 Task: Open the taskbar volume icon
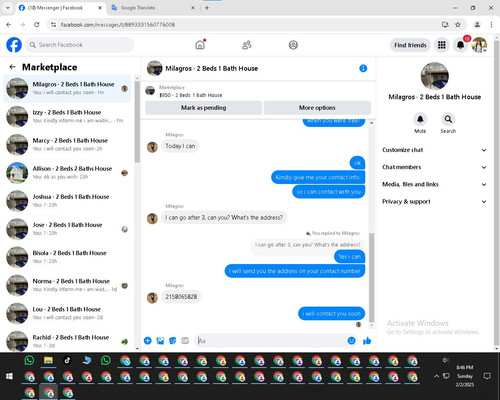click(445, 360)
